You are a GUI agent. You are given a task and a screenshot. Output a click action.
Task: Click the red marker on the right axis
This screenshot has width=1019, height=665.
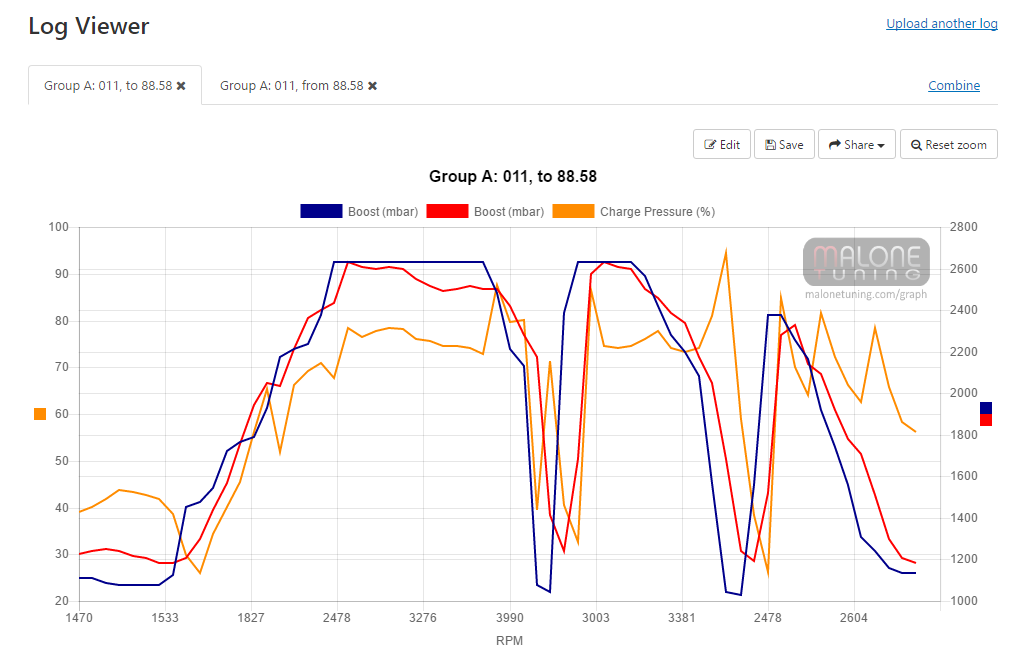click(986, 420)
